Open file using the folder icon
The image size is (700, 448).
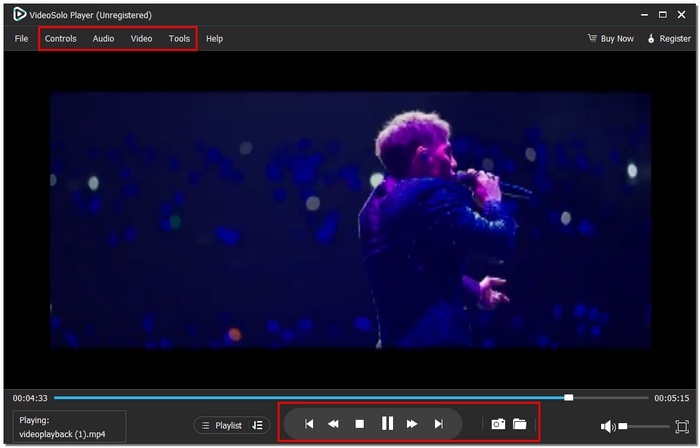520,424
